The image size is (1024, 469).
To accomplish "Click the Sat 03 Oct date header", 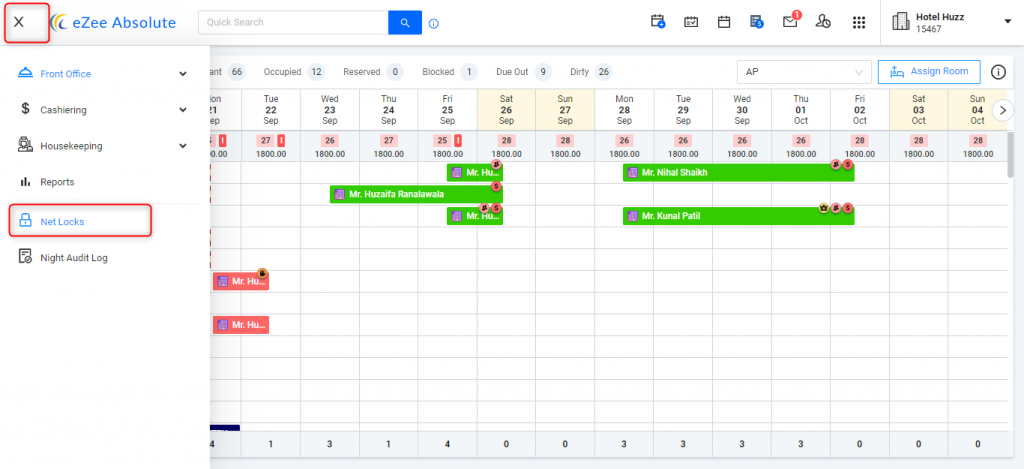I will [x=919, y=110].
